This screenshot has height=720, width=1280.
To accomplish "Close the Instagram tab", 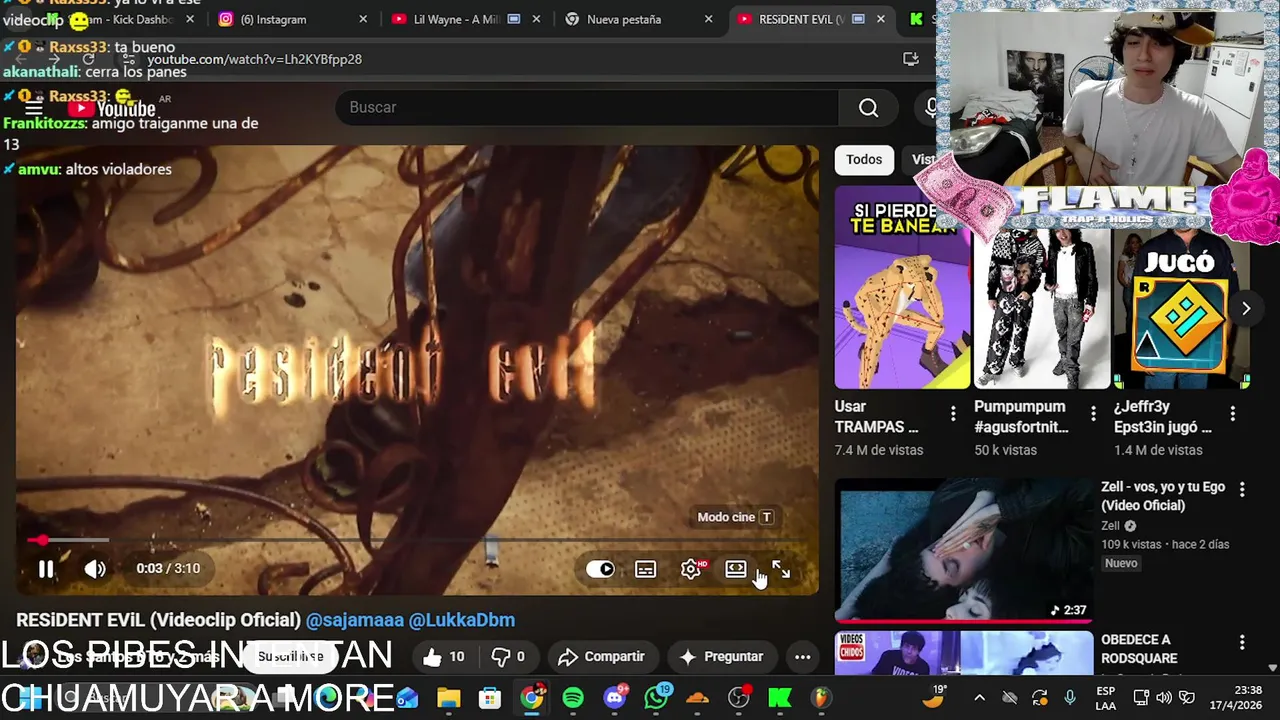I will point(363,19).
